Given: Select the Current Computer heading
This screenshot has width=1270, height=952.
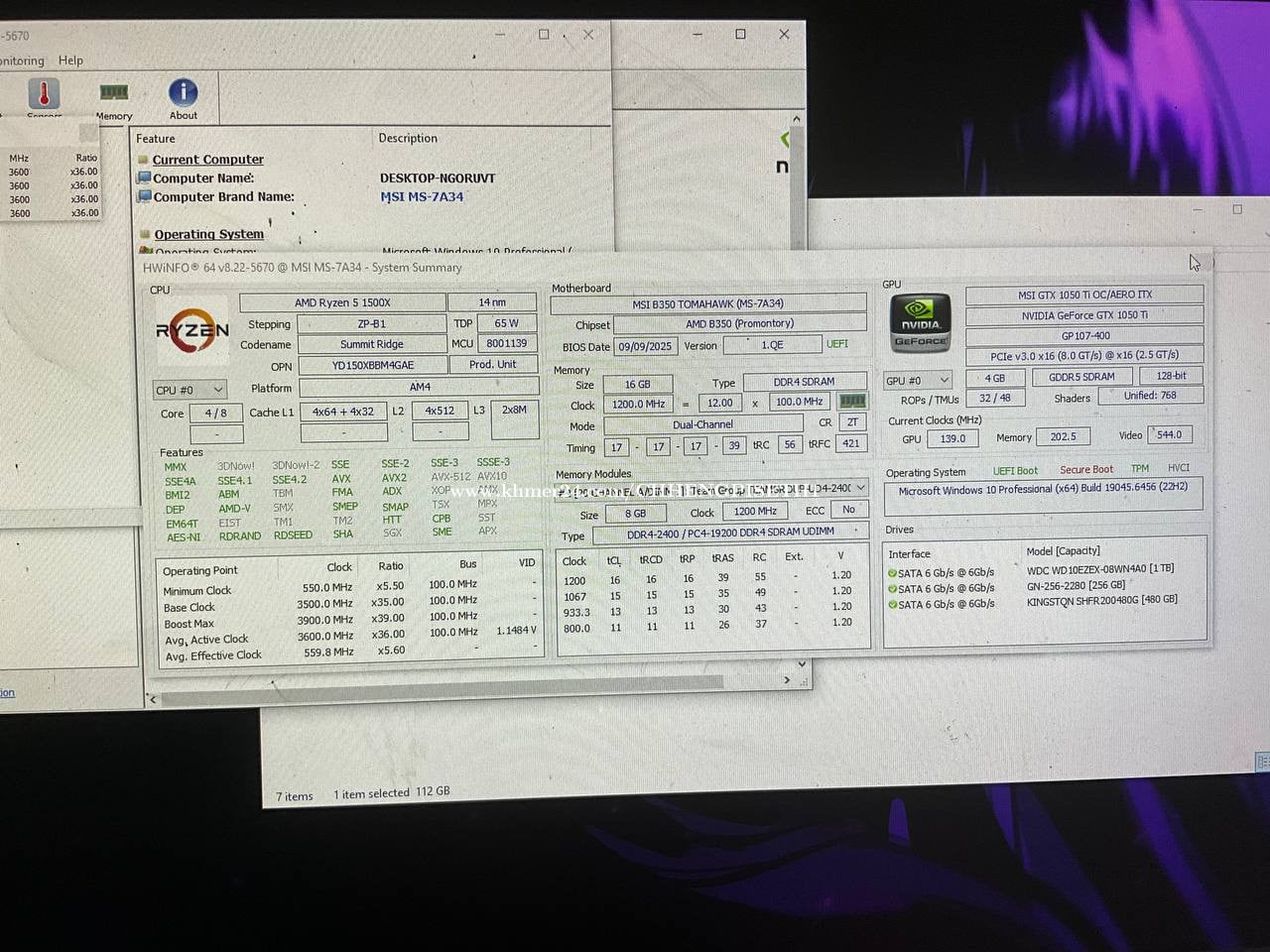Looking at the screenshot, I should click(207, 160).
